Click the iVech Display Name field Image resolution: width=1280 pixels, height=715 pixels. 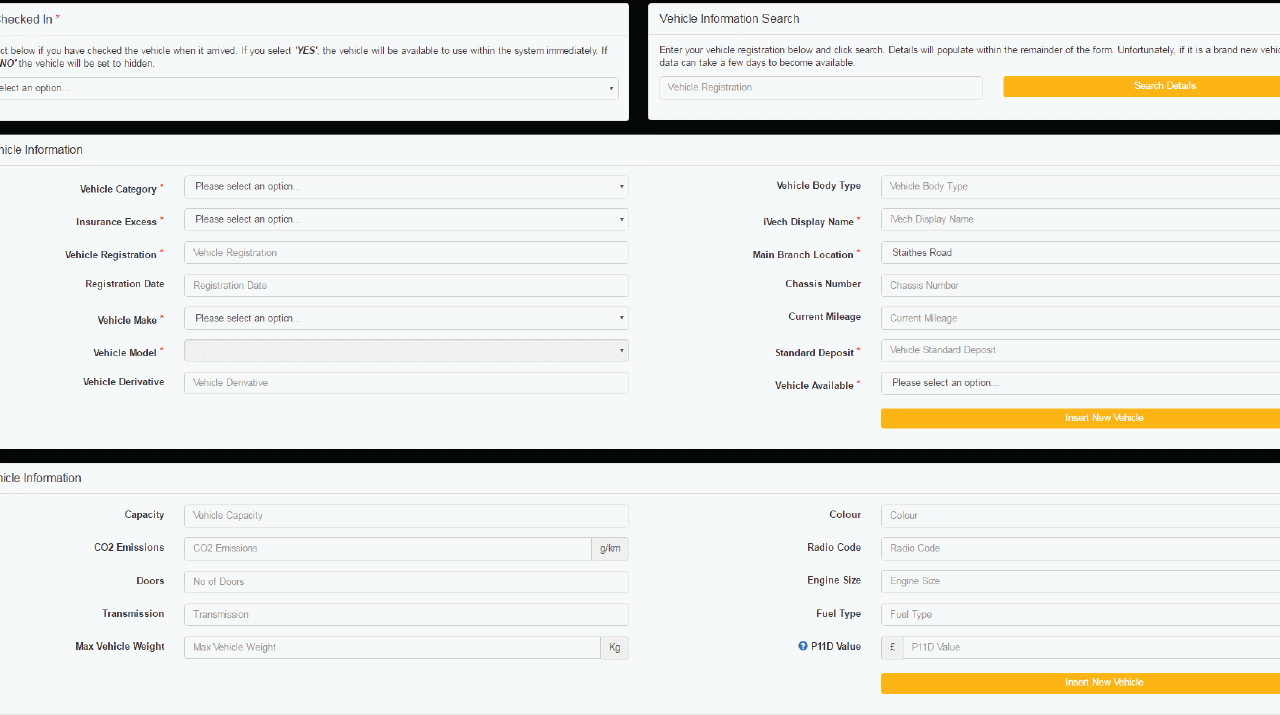[1080, 219]
